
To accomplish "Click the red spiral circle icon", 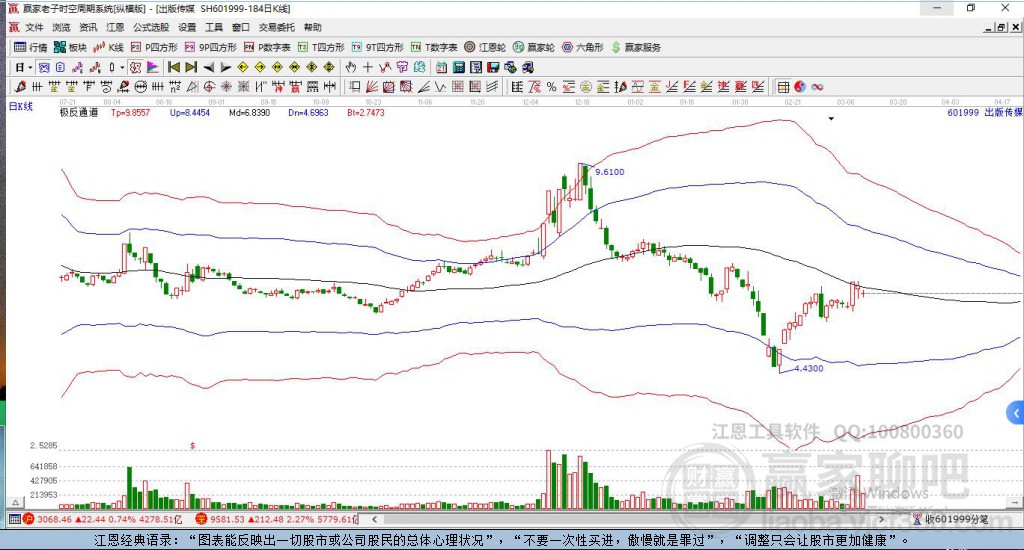I will pos(209,87).
